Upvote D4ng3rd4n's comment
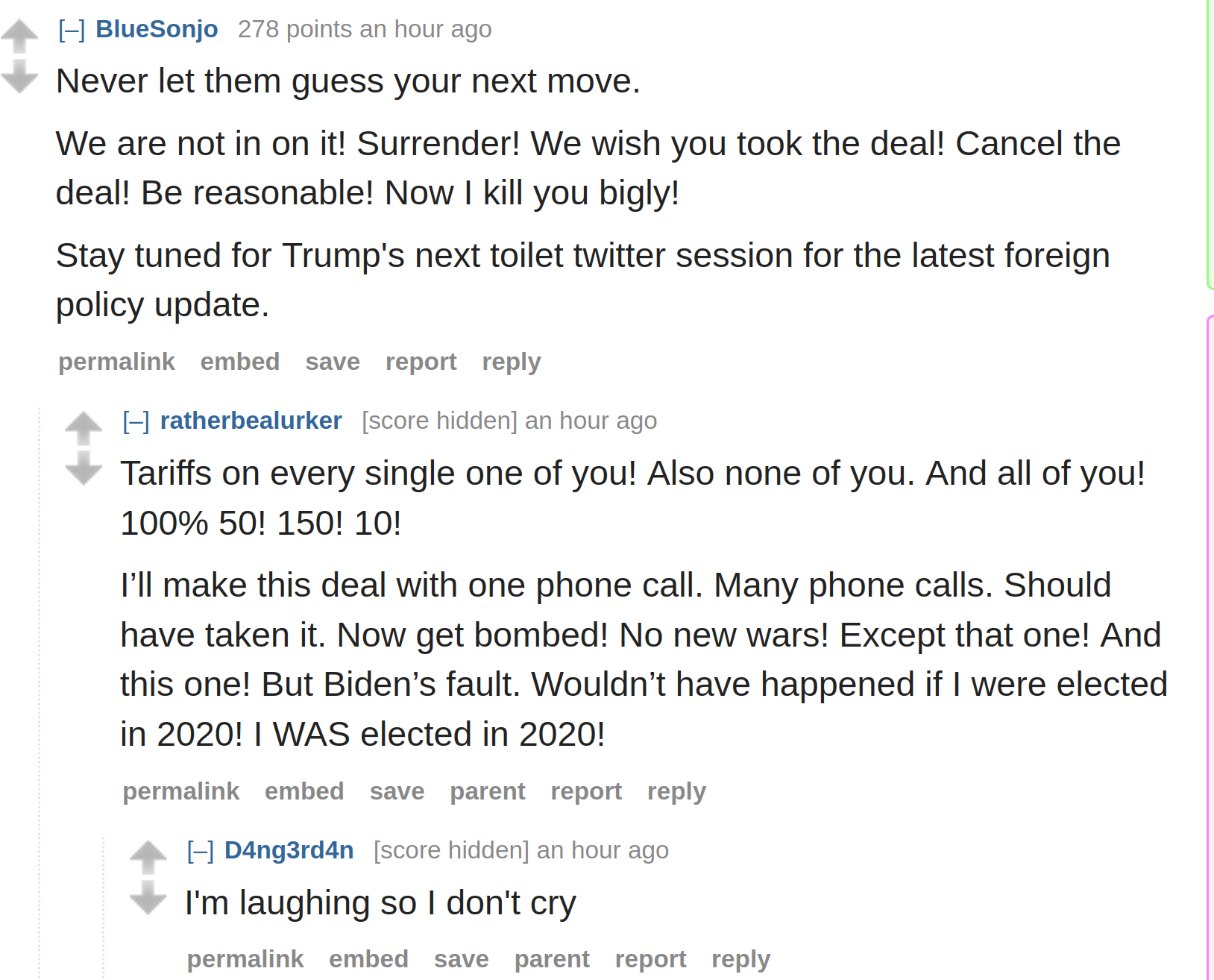Viewport: 1214px width, 980px height. coord(148,858)
